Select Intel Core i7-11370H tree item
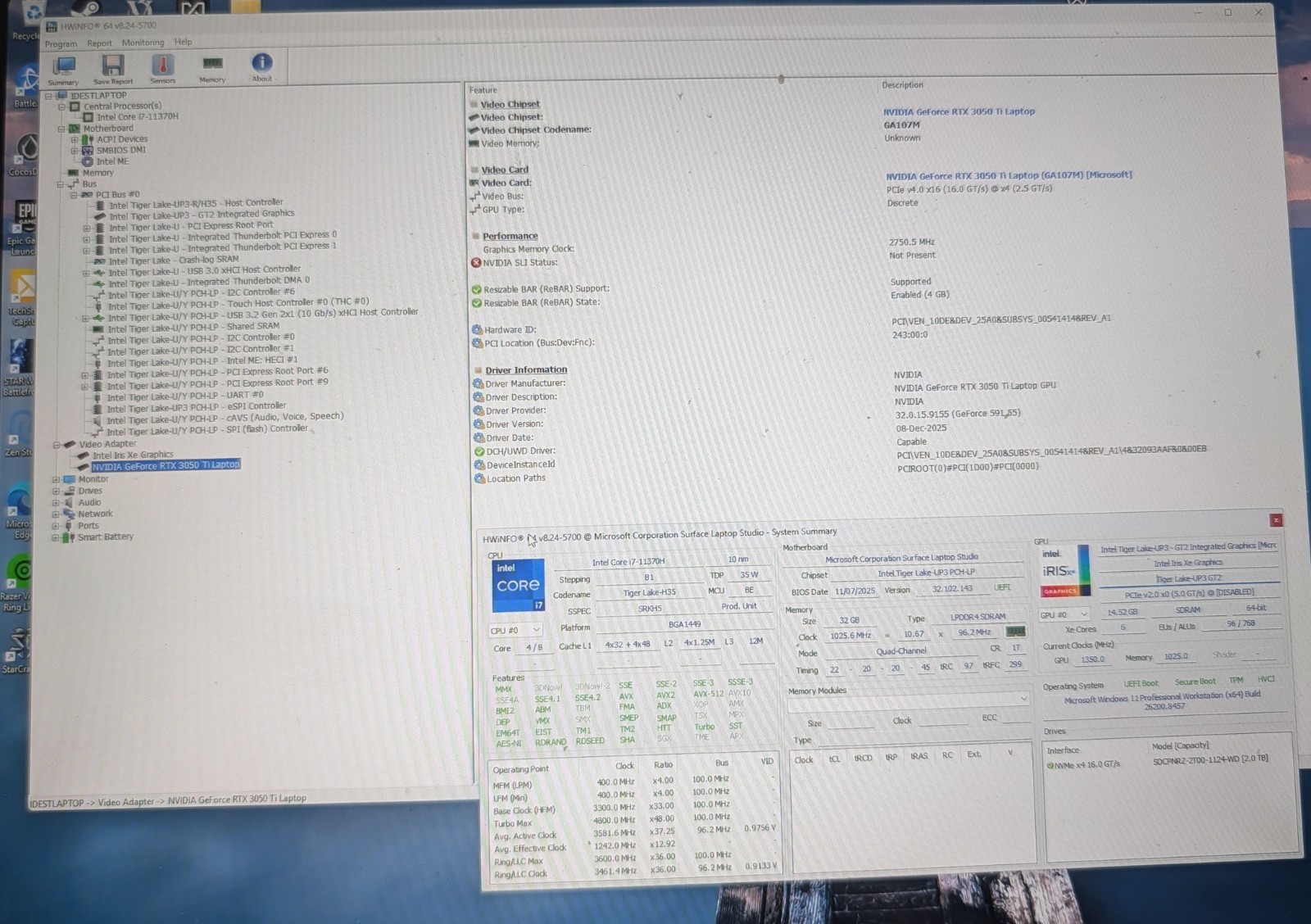Screen dimensions: 1311x924 point(138,117)
